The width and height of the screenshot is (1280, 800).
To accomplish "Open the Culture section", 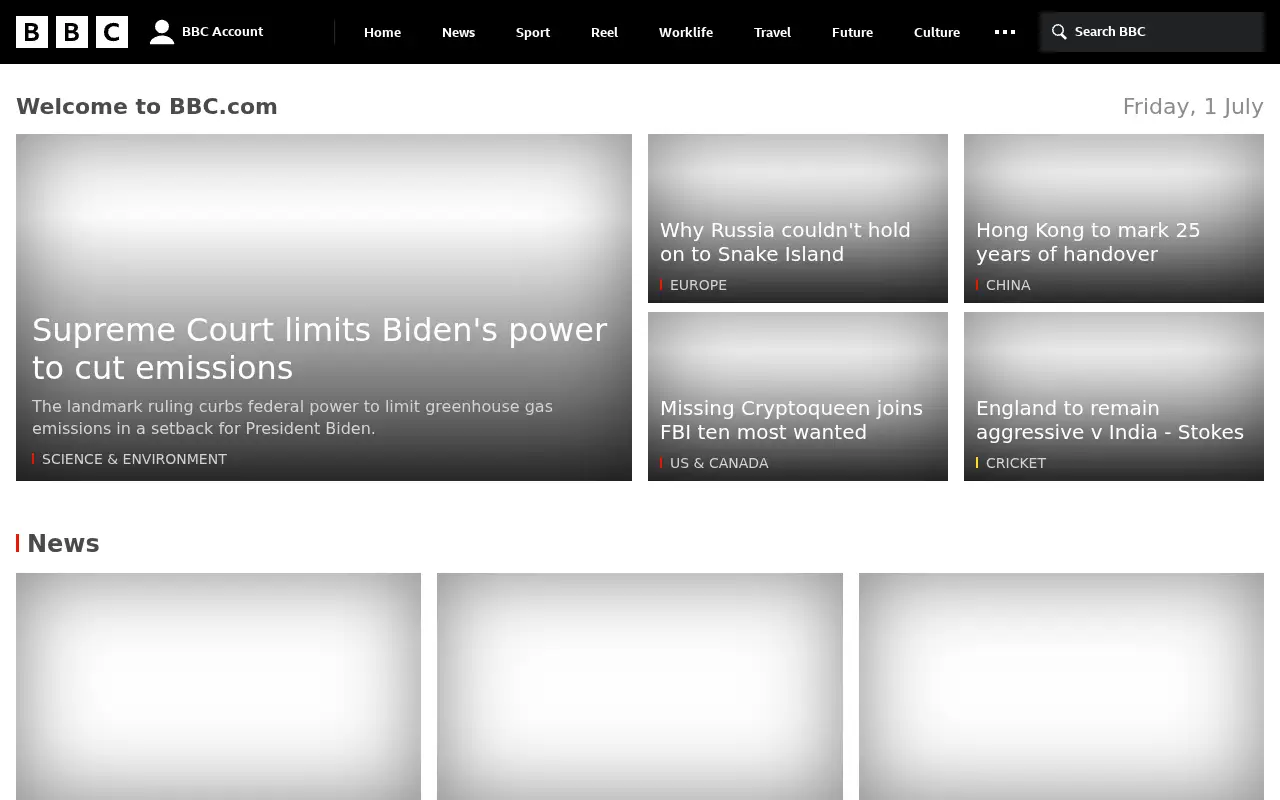I will point(937,32).
